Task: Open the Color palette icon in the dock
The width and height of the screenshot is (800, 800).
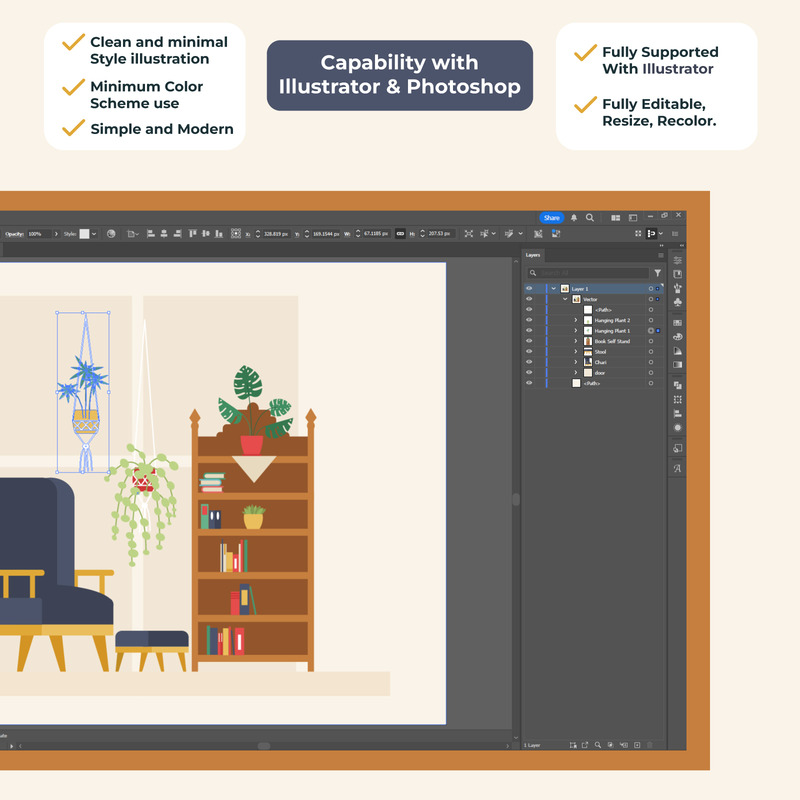Action: pos(678,337)
